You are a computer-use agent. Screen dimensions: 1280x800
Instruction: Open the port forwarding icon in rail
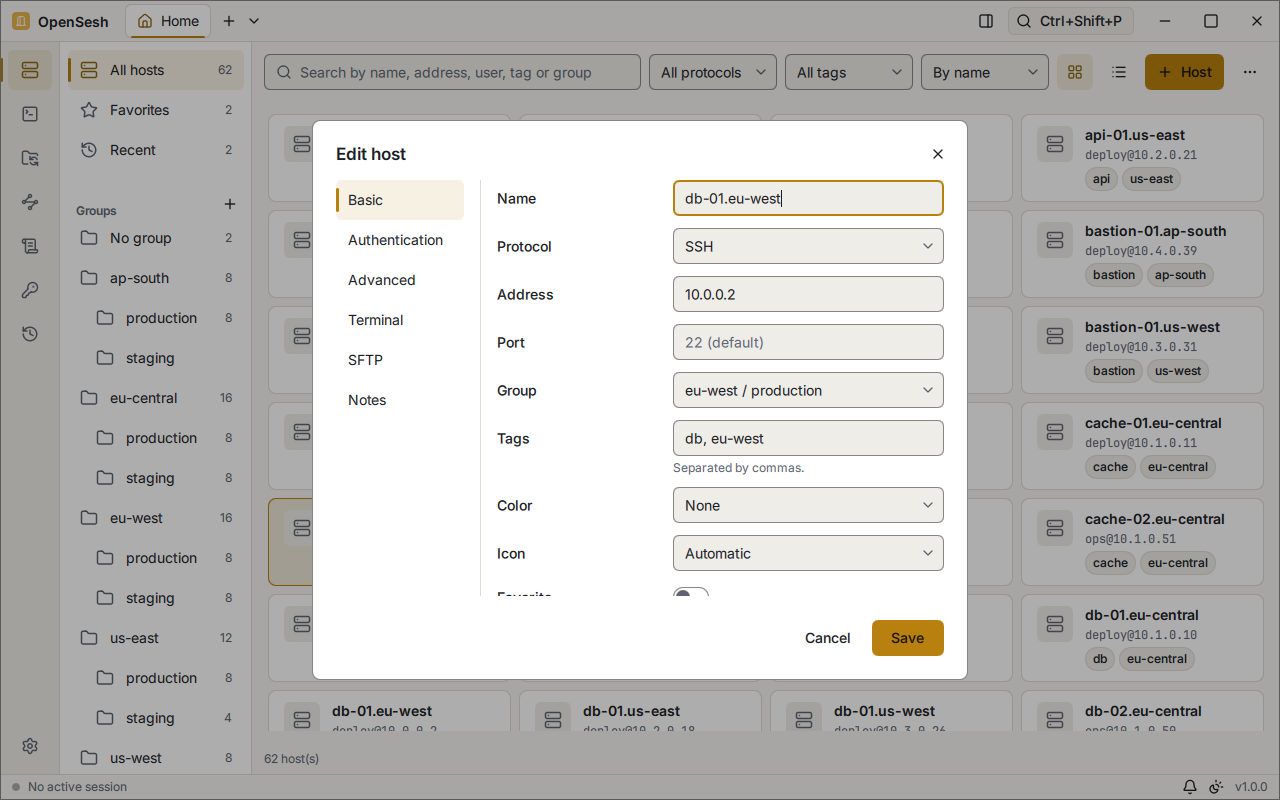point(30,202)
